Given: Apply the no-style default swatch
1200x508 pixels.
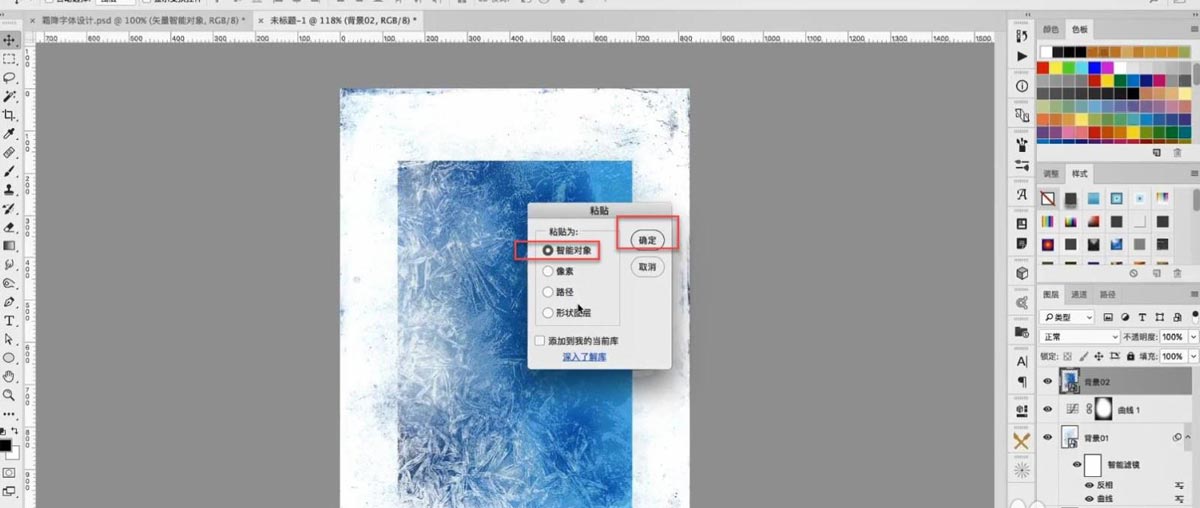Looking at the screenshot, I should point(1047,198).
